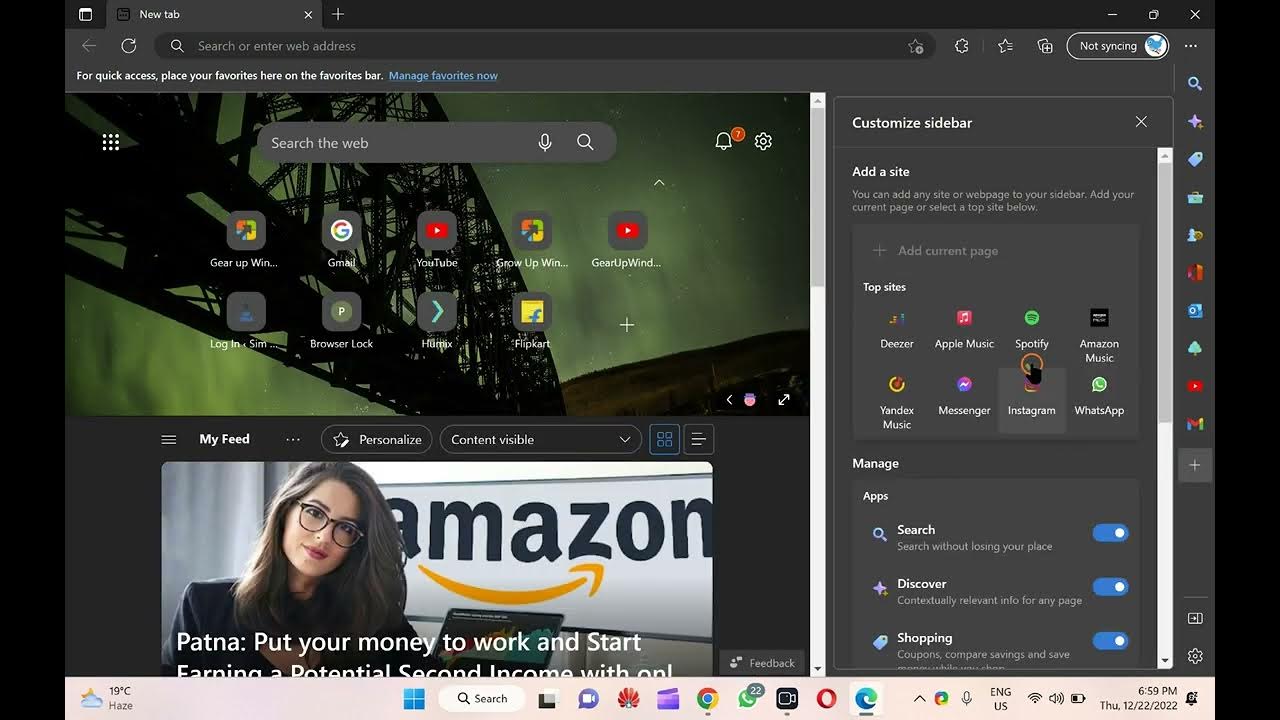This screenshot has width=1280, height=720.
Task: Open the Amazon news article thumbnail
Action: [437, 570]
